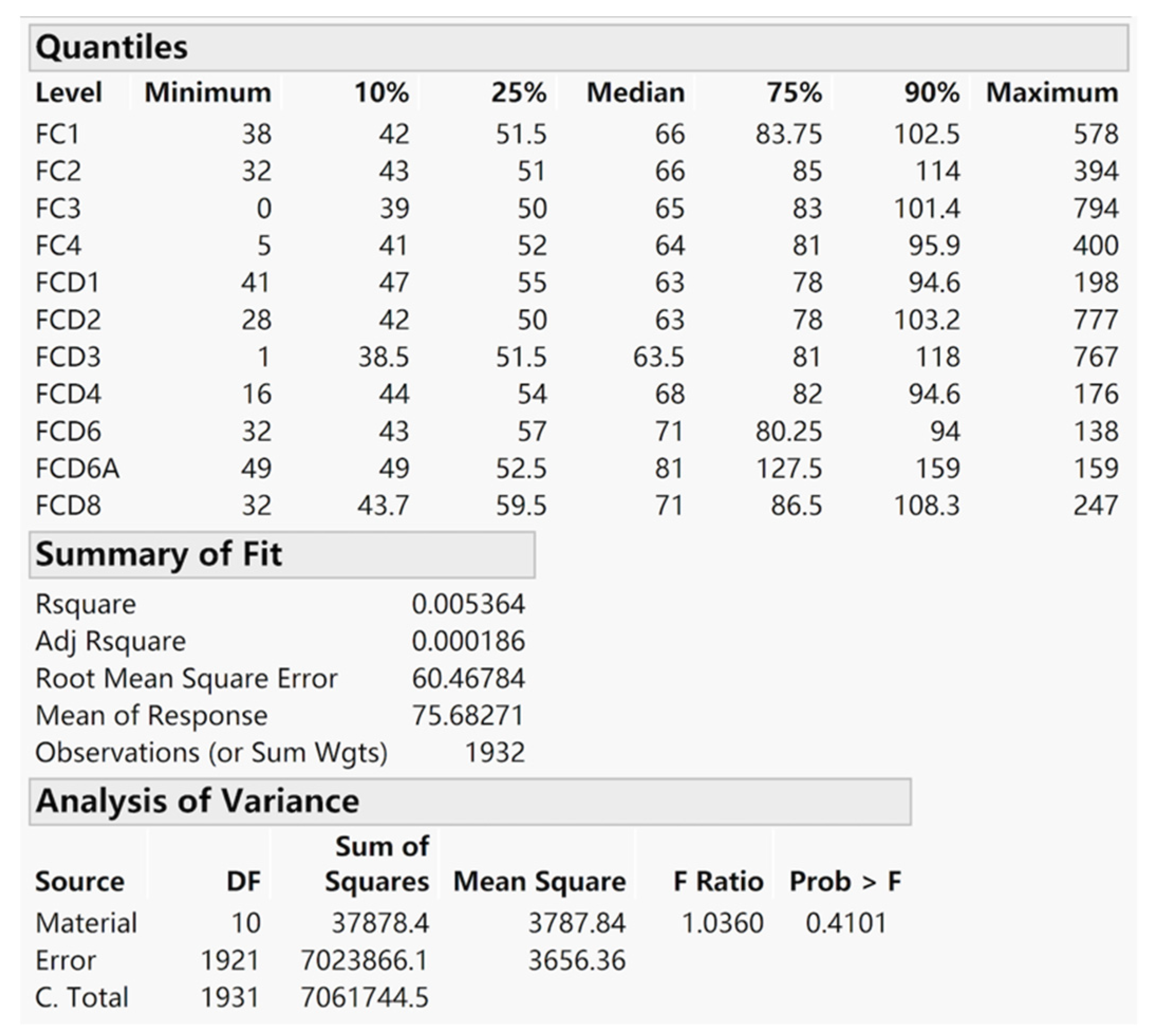
Task: Select the Maximum column header
Action: coord(1052,93)
